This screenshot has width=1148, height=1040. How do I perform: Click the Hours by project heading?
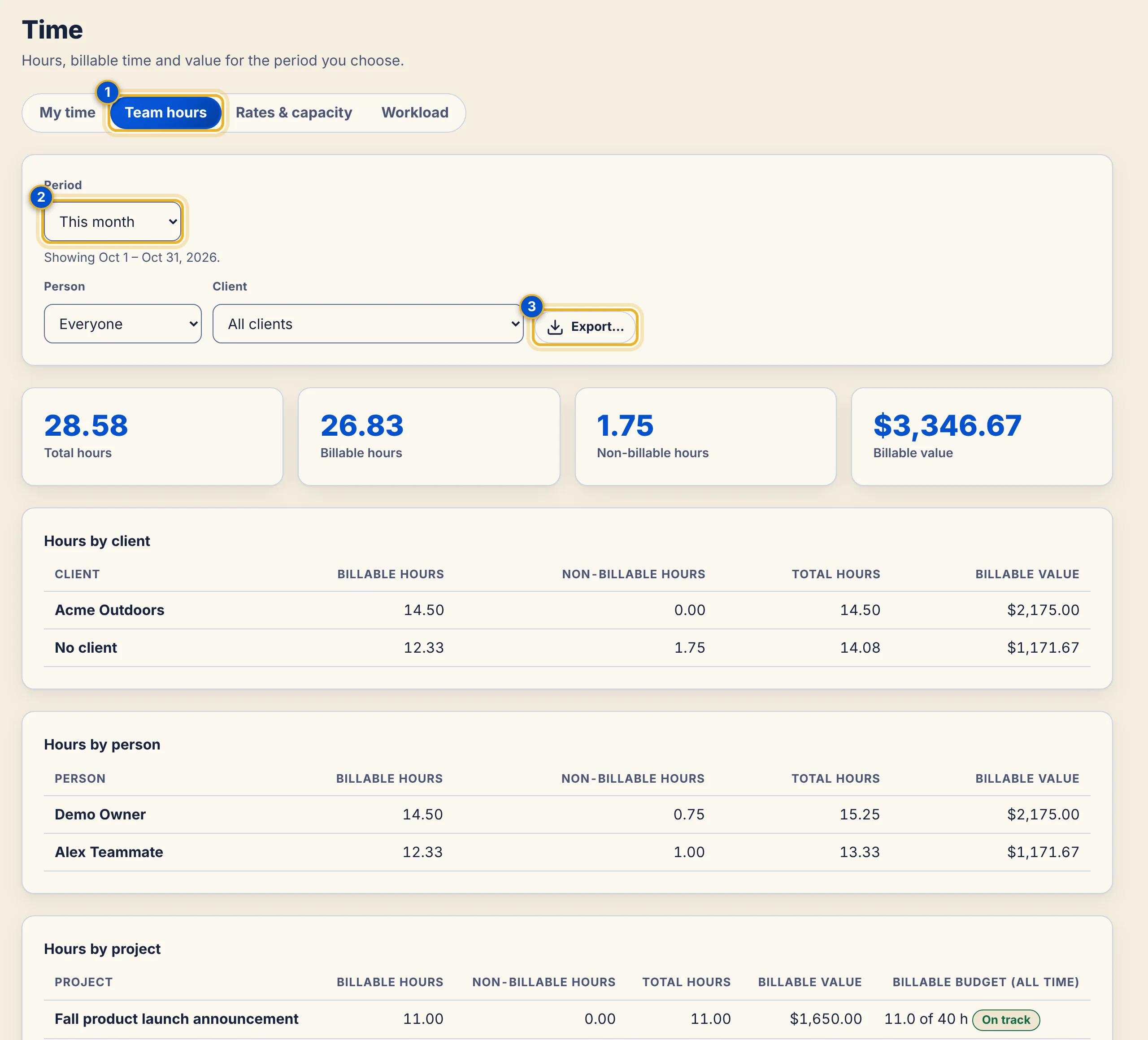[x=102, y=949]
